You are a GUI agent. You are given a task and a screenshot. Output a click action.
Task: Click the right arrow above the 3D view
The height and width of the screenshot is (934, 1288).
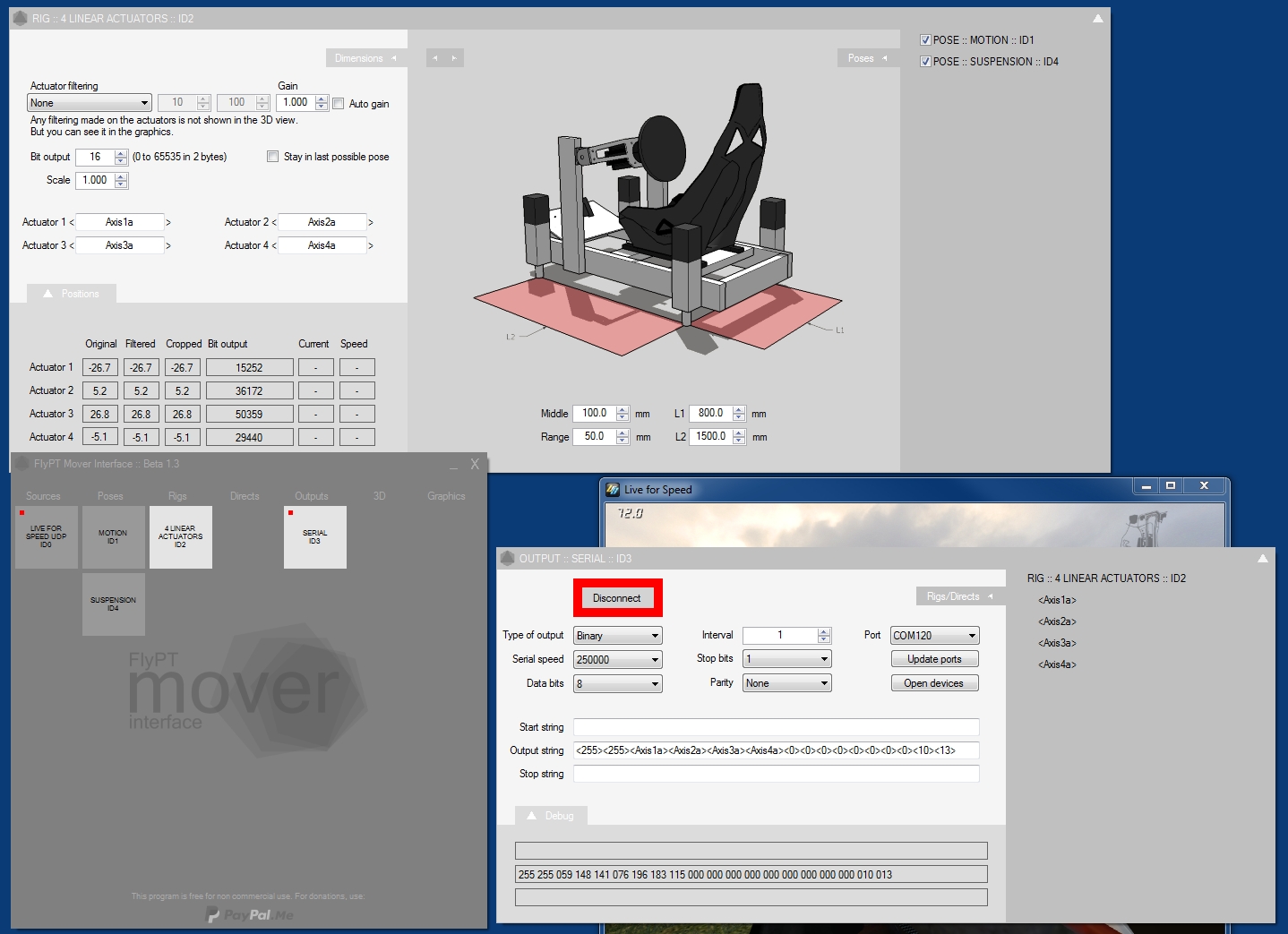[454, 58]
